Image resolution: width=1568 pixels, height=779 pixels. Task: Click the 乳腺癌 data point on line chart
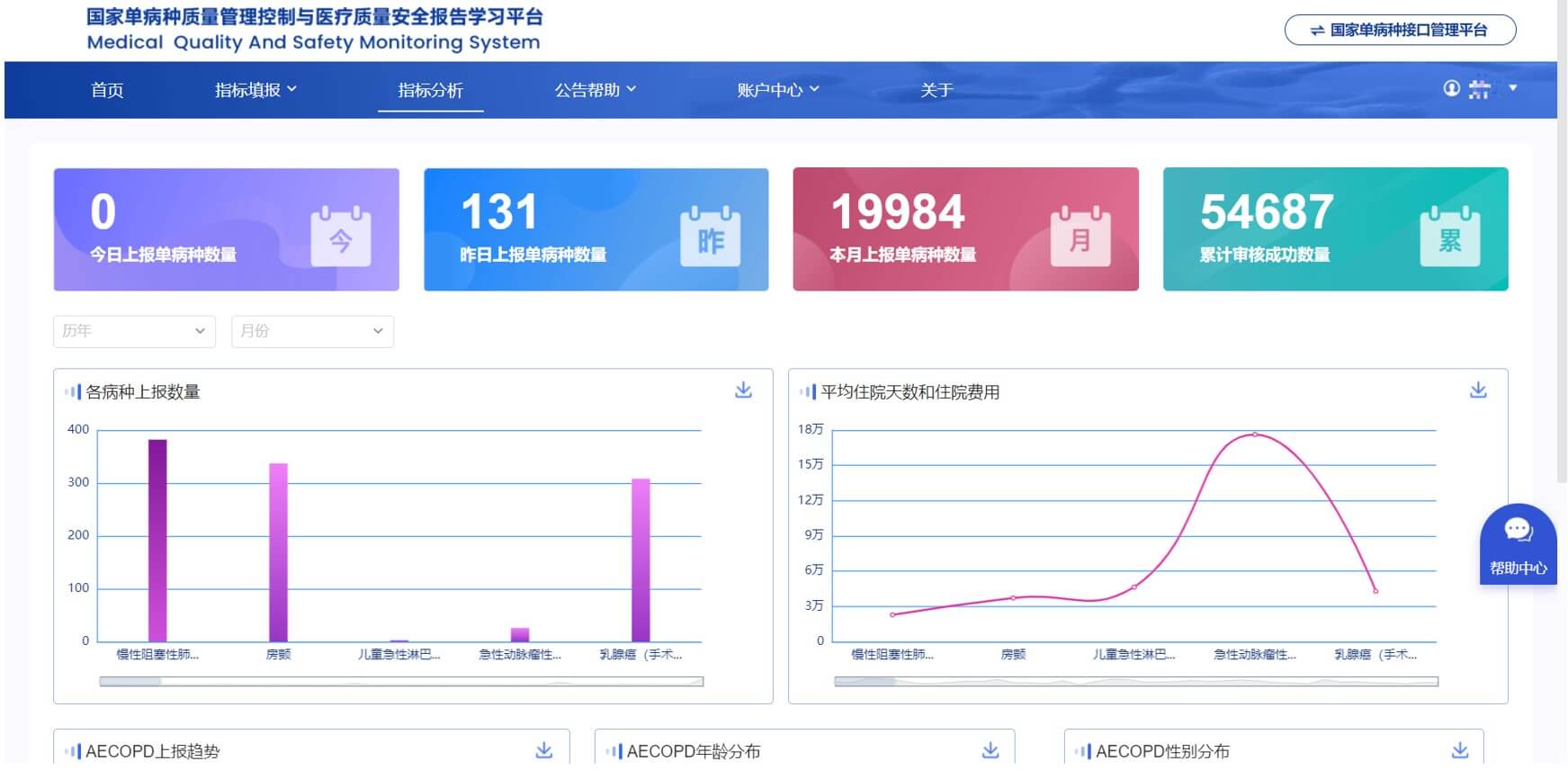tap(1375, 591)
